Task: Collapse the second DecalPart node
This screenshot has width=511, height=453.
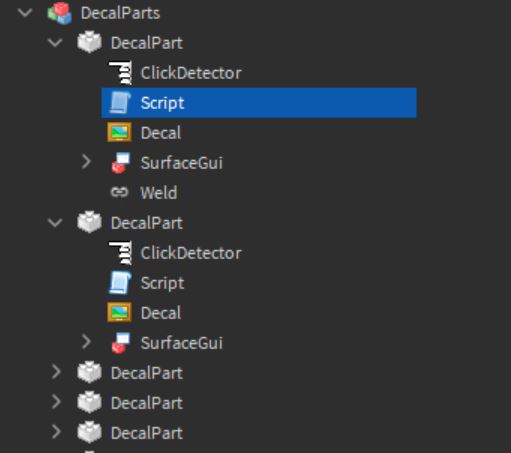Action: click(55, 223)
